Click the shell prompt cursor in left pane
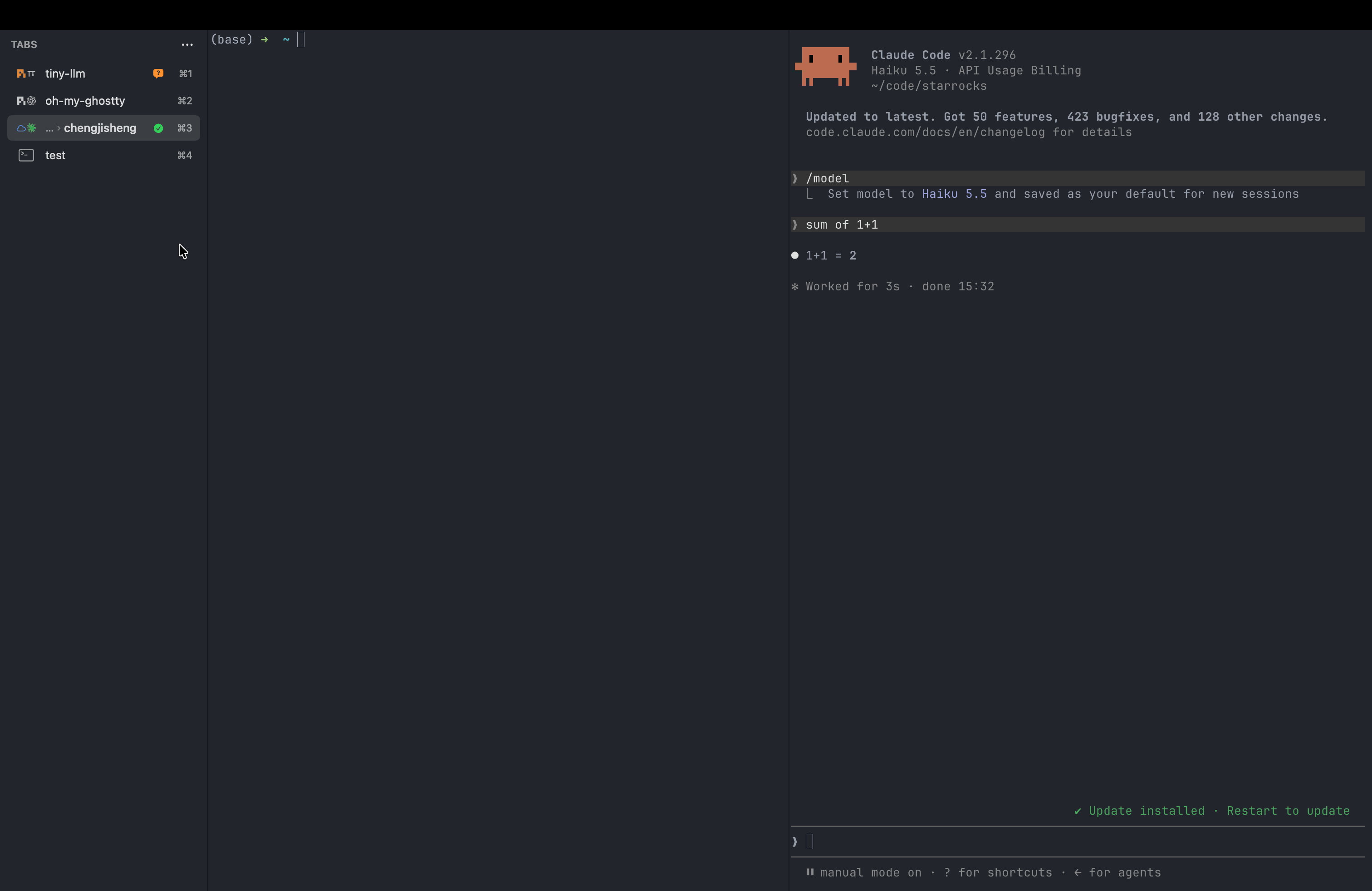The width and height of the screenshot is (1372, 891). (x=300, y=39)
